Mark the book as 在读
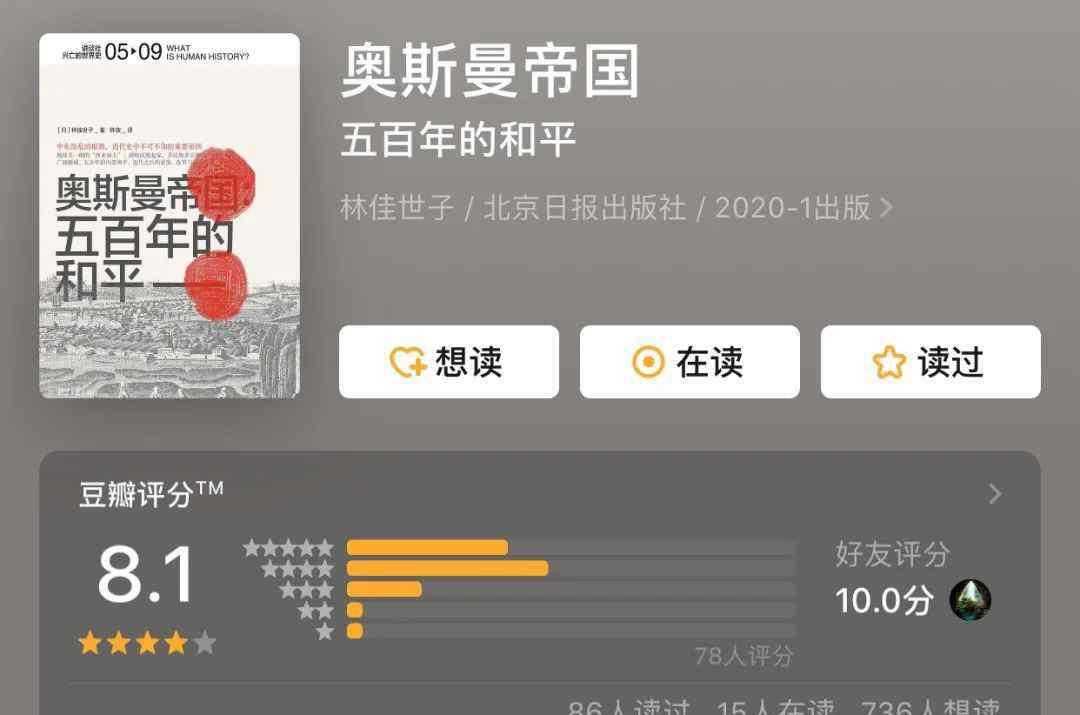1080x715 pixels. point(690,362)
